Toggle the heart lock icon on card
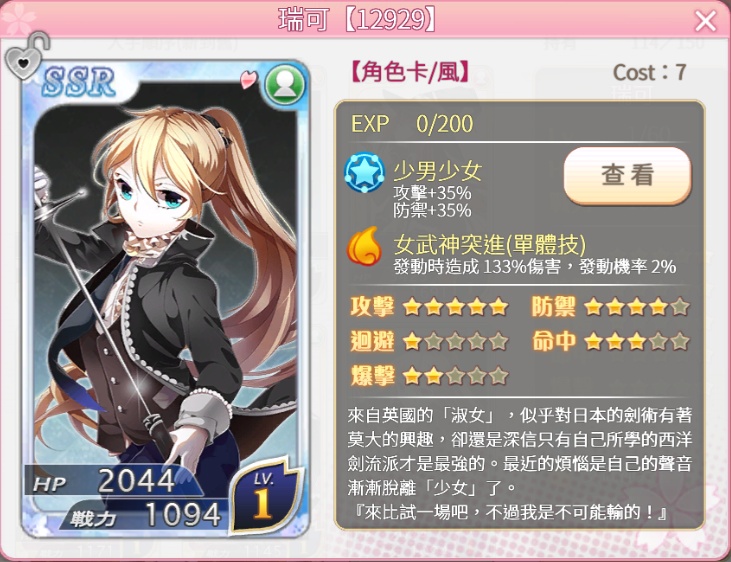Viewport: 731px width, 562px height. (x=26, y=56)
